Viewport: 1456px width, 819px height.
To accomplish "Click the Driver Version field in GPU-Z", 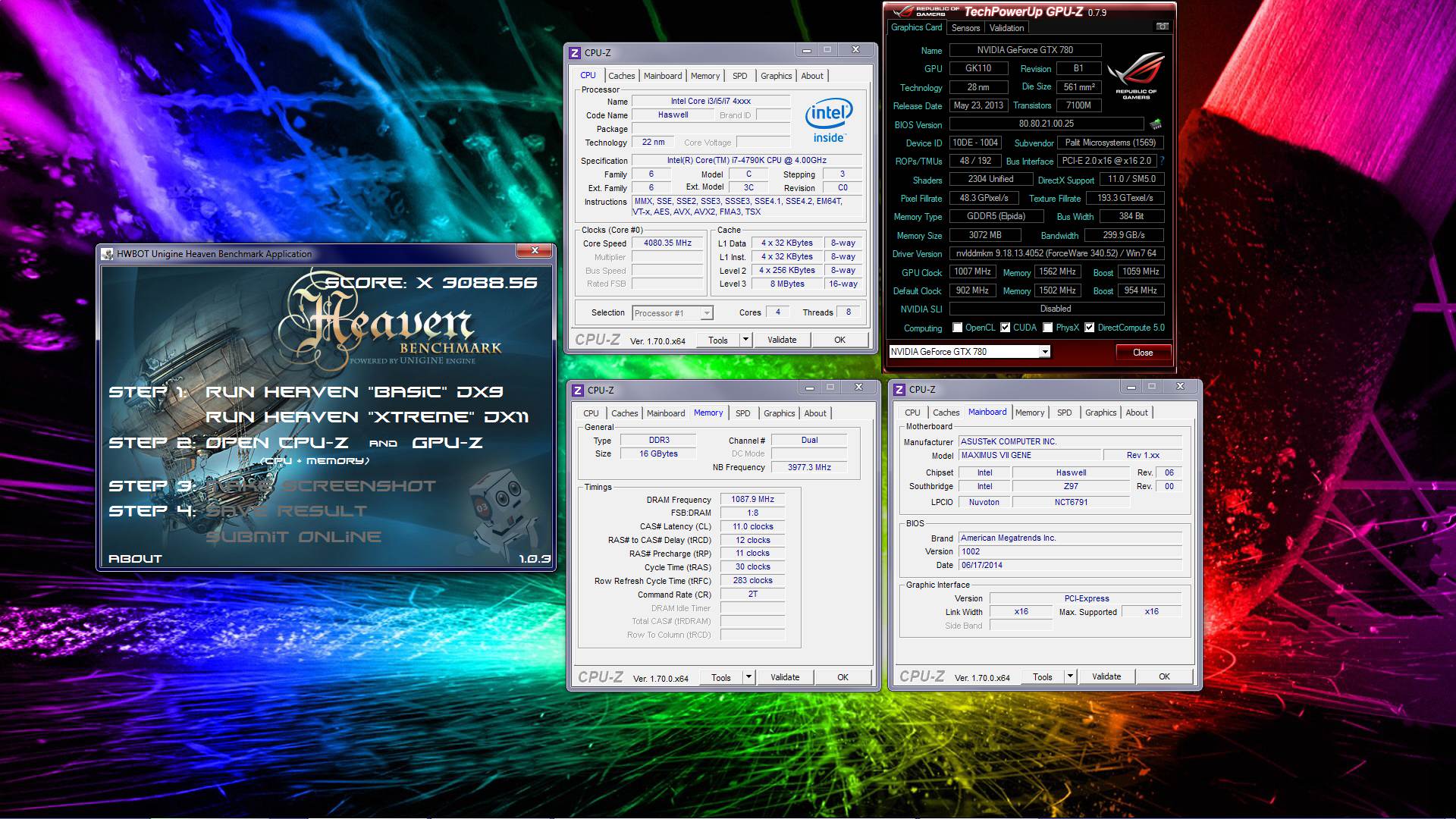I will pos(1056,253).
